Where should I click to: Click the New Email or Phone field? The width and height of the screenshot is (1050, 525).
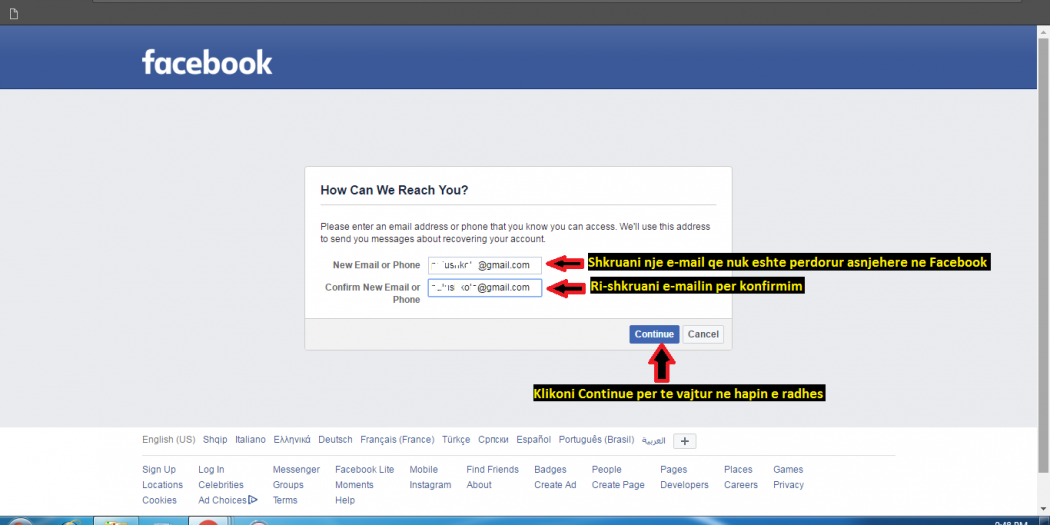tap(485, 265)
